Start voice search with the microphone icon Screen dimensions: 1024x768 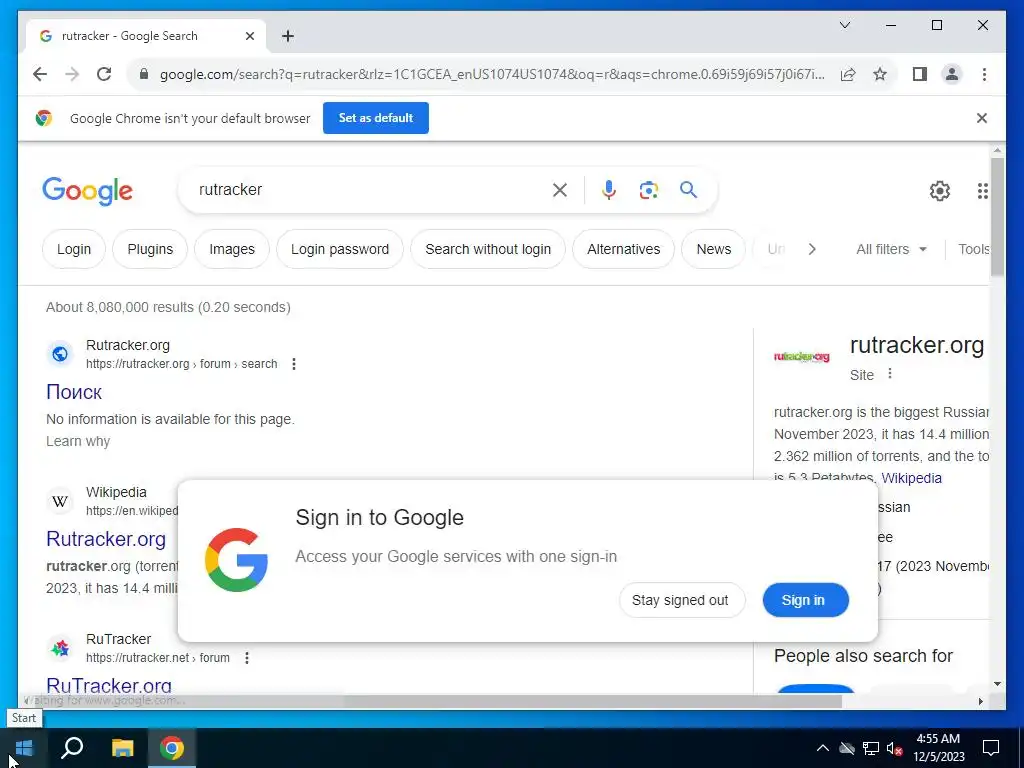[609, 190]
